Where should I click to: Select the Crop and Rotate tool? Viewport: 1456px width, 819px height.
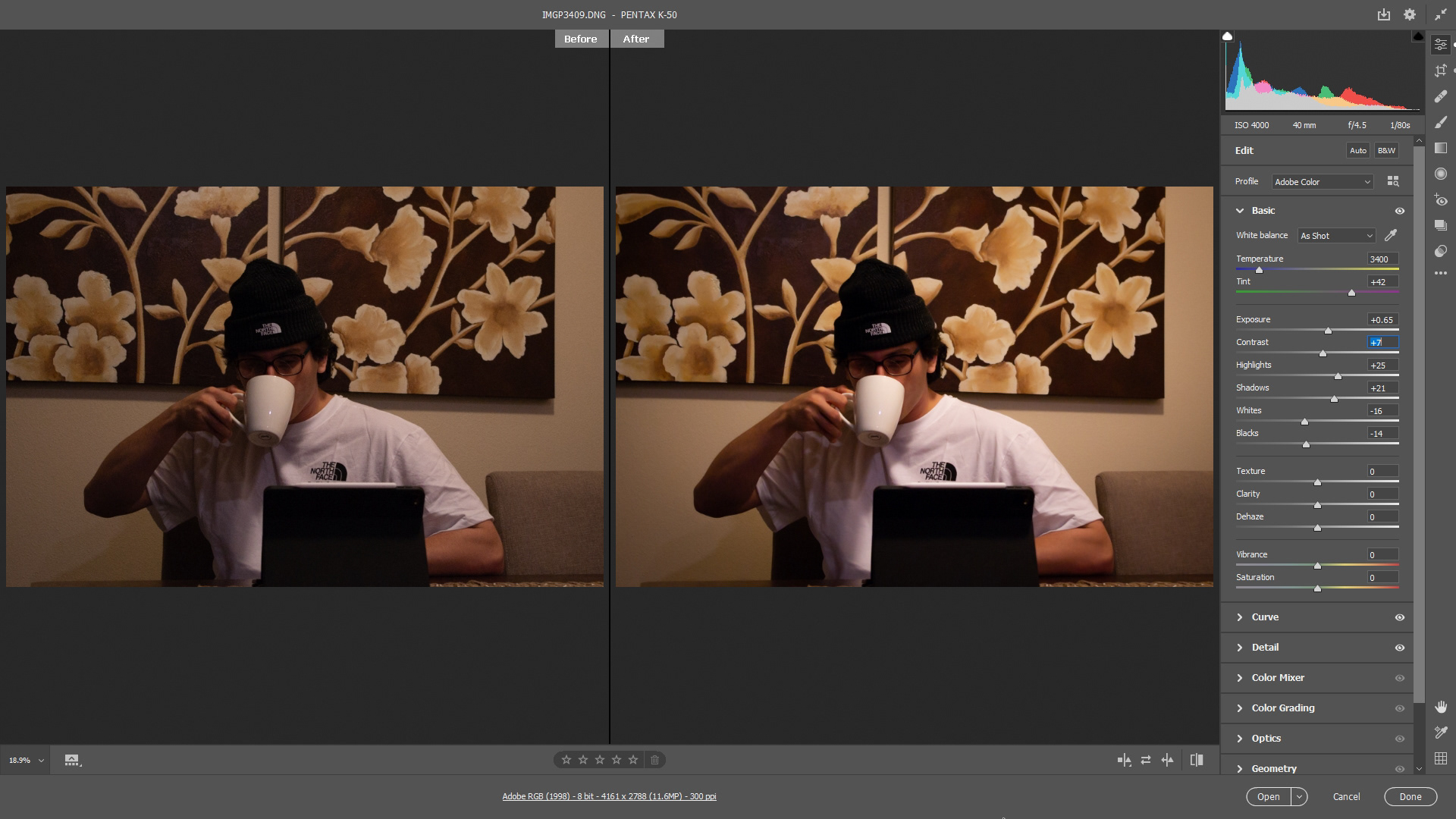click(1441, 71)
